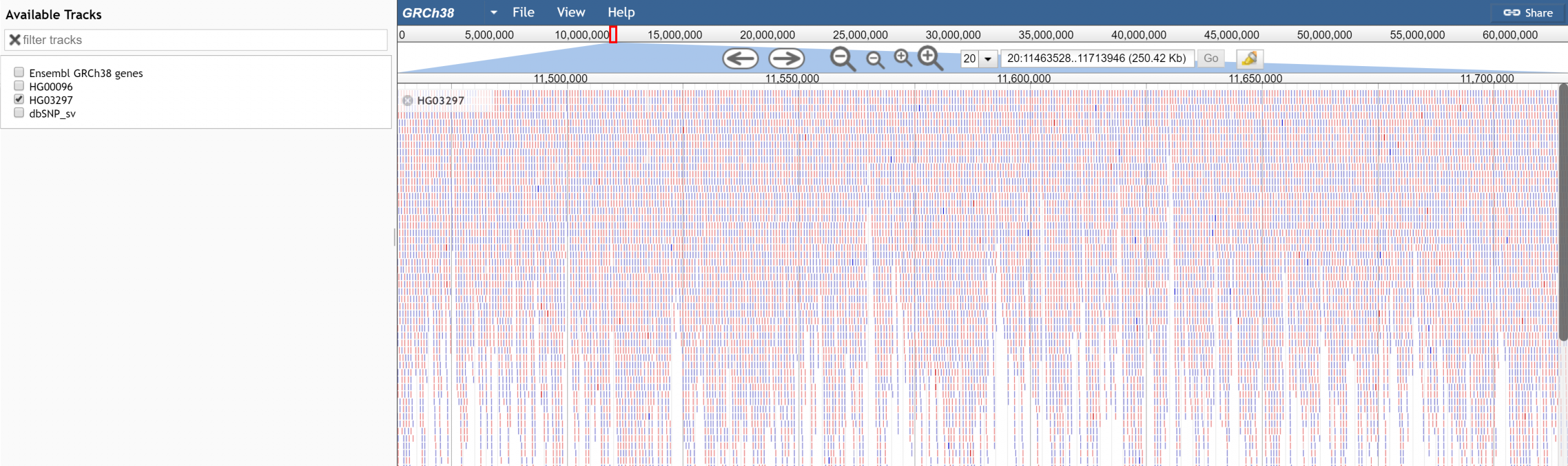Click the large zoom in magnifier
Viewport: 1568px width, 466px height.
[930, 59]
